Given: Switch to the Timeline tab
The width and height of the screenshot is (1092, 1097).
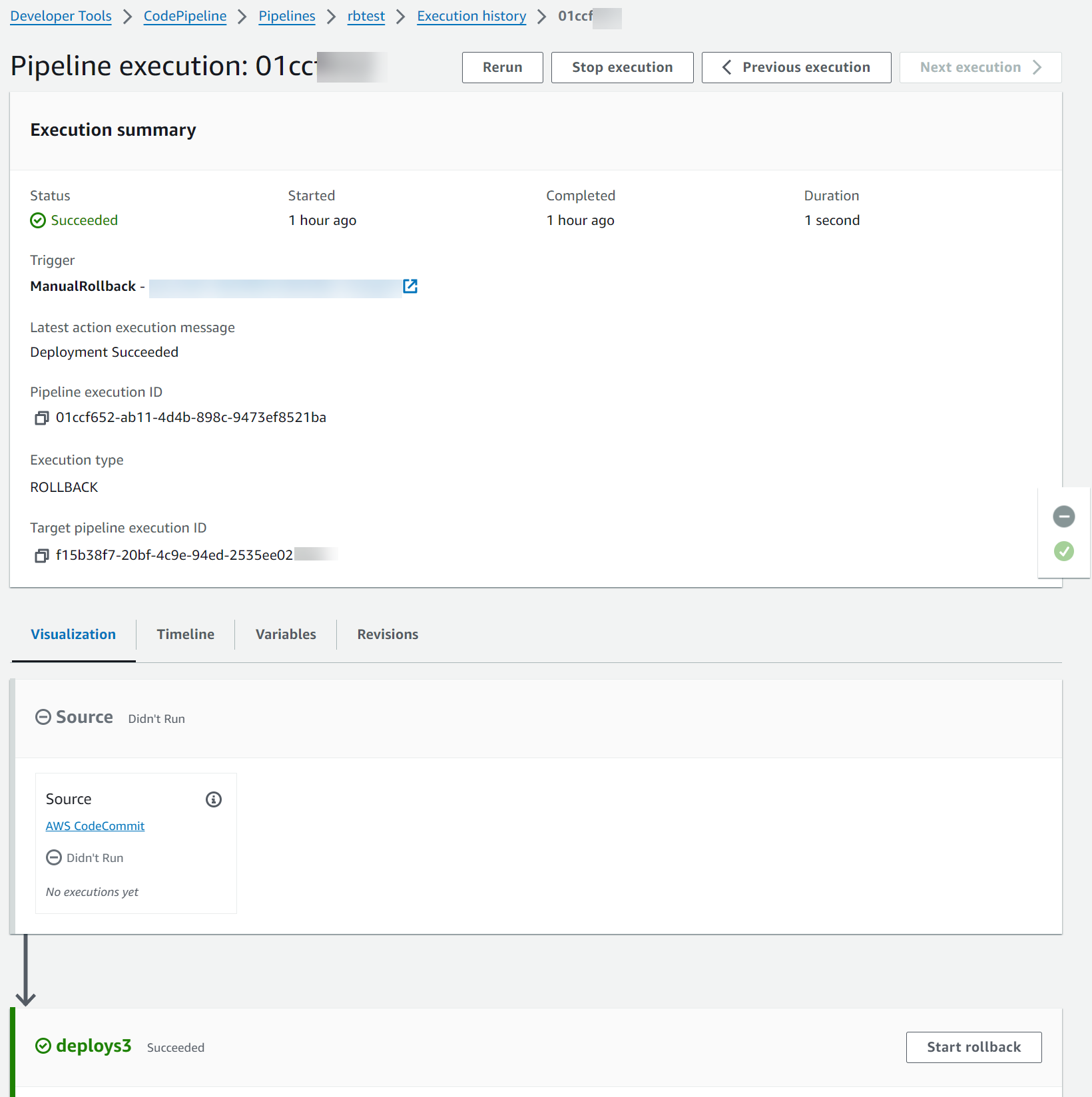Looking at the screenshot, I should point(185,634).
